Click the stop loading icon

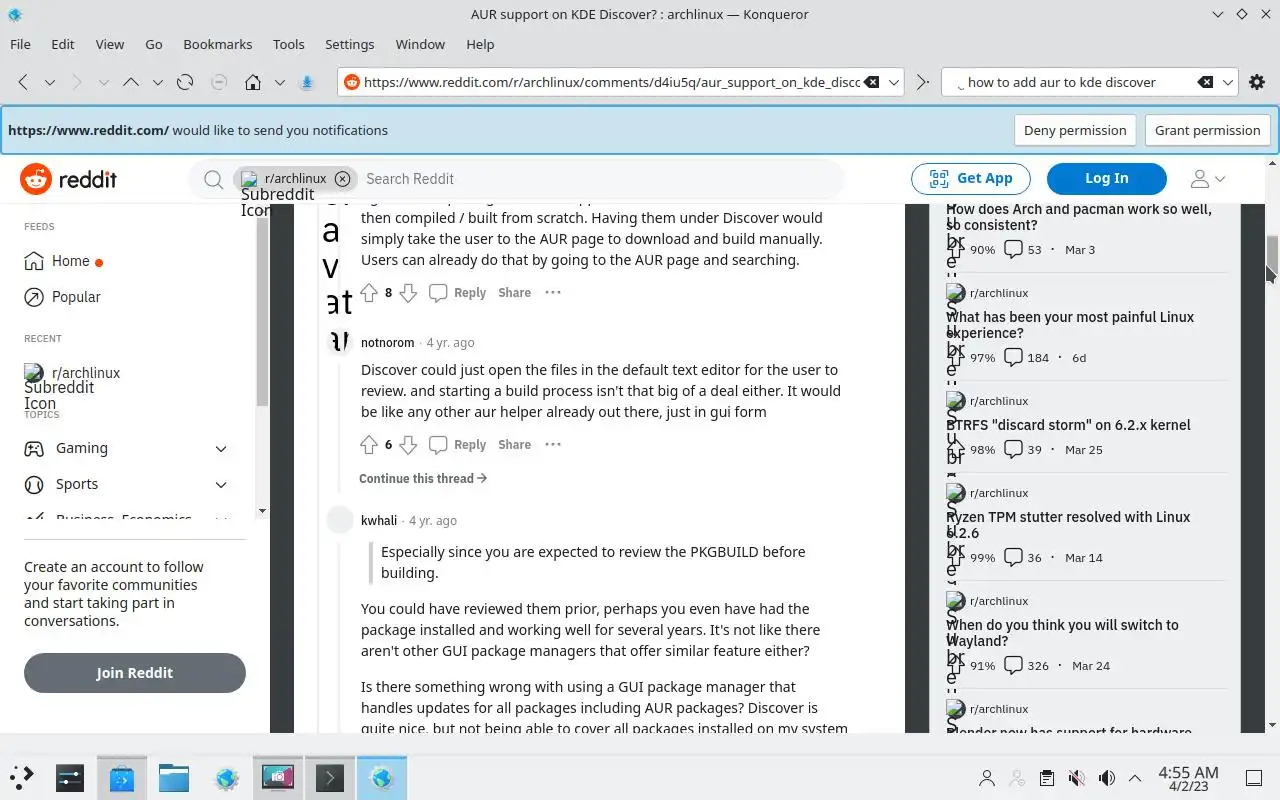tap(219, 82)
